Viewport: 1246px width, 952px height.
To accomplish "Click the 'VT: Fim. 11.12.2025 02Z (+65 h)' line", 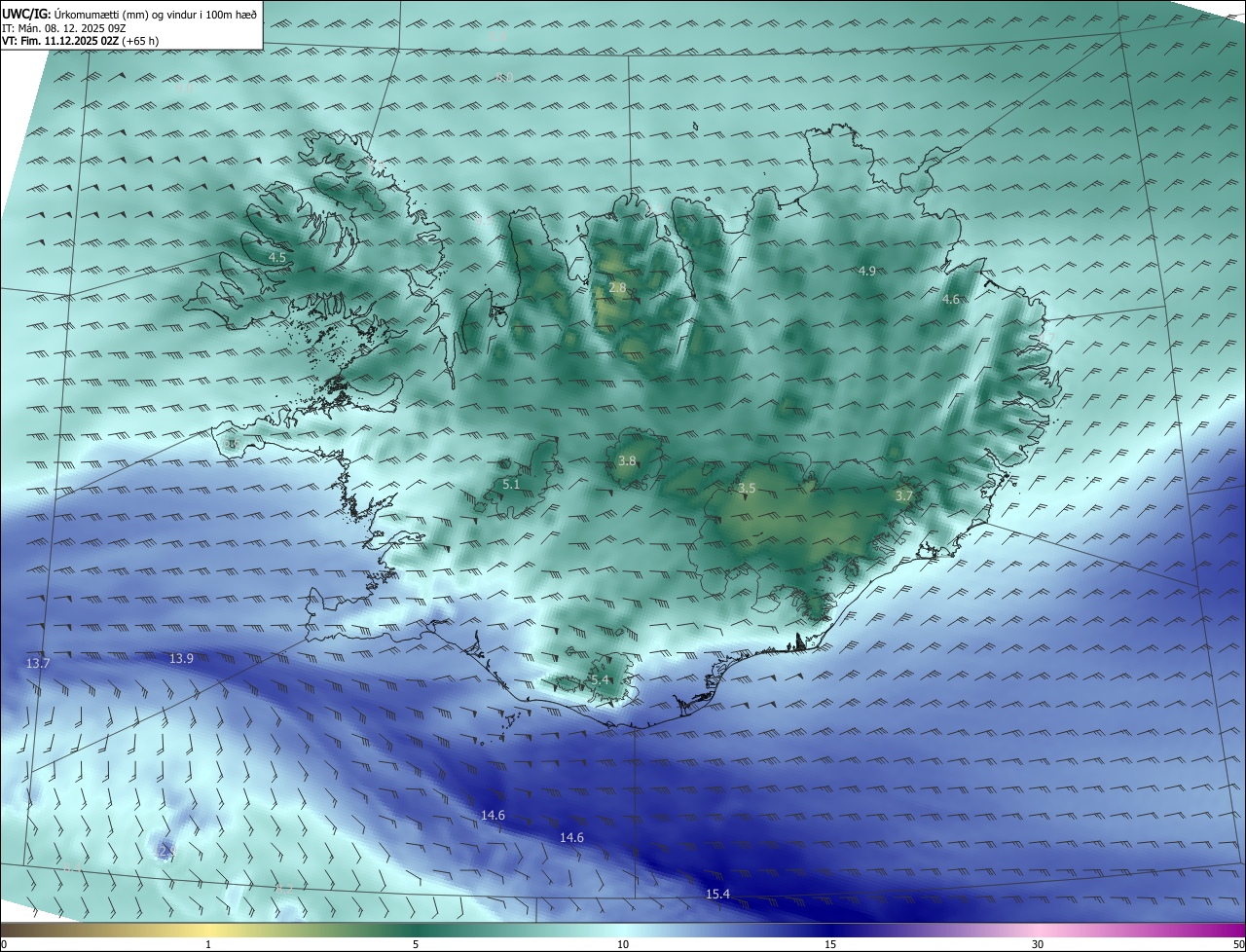I will (x=80, y=41).
